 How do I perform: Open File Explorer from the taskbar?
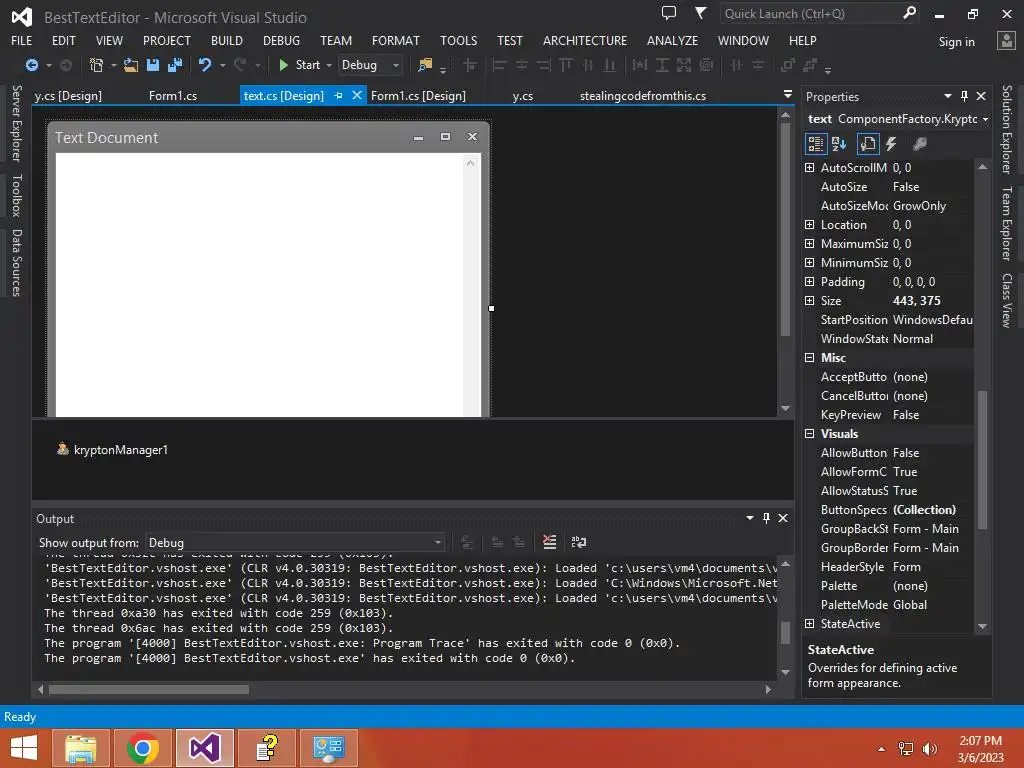[x=81, y=748]
